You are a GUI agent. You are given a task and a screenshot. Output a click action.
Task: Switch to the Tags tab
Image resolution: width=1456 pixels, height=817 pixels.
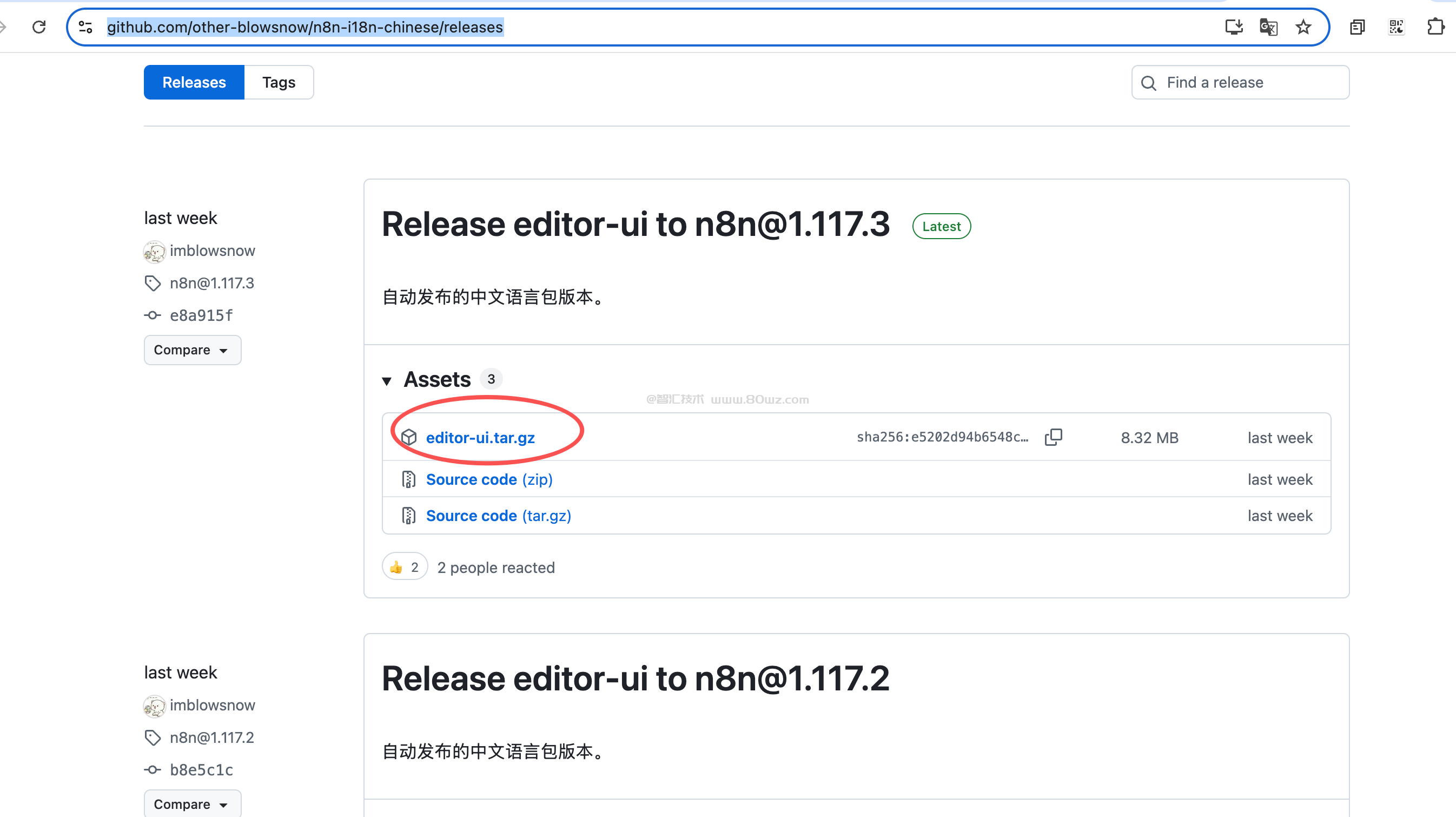pos(279,83)
